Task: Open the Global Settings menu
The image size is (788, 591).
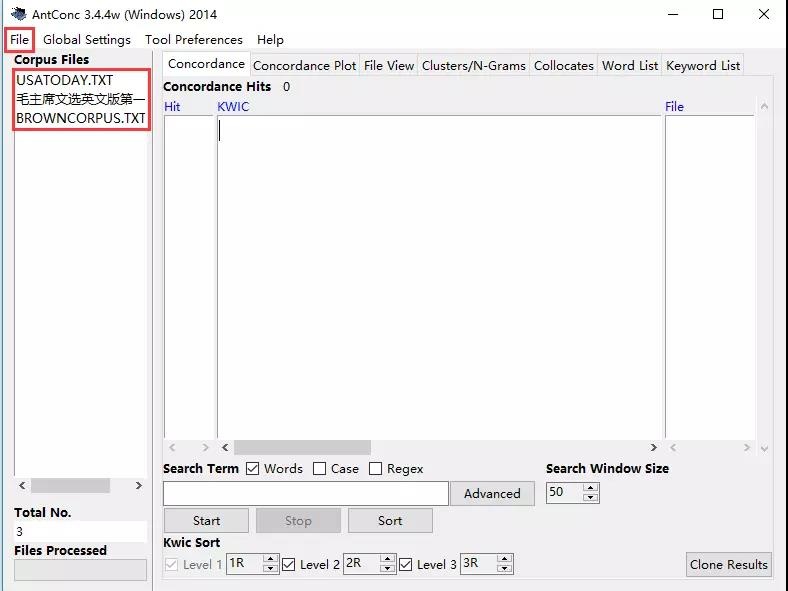Action: pos(86,40)
